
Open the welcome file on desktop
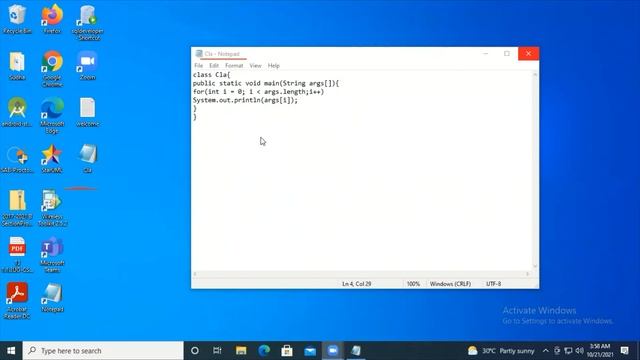click(x=87, y=111)
